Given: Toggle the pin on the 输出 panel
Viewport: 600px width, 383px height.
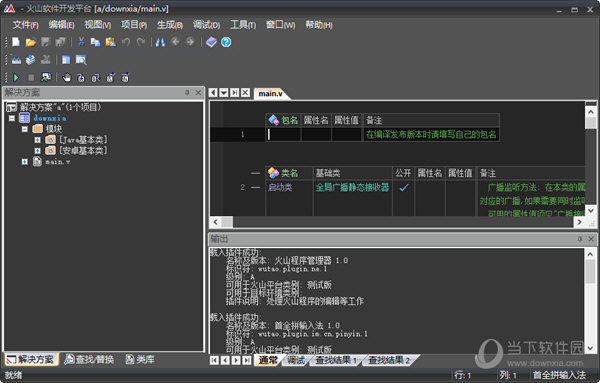Looking at the screenshot, I should coord(580,239).
